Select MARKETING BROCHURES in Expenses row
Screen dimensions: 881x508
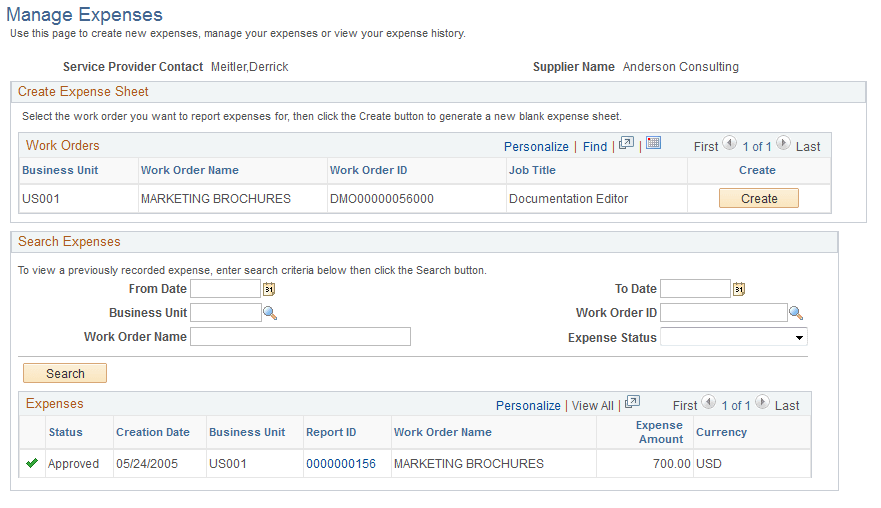click(x=469, y=464)
